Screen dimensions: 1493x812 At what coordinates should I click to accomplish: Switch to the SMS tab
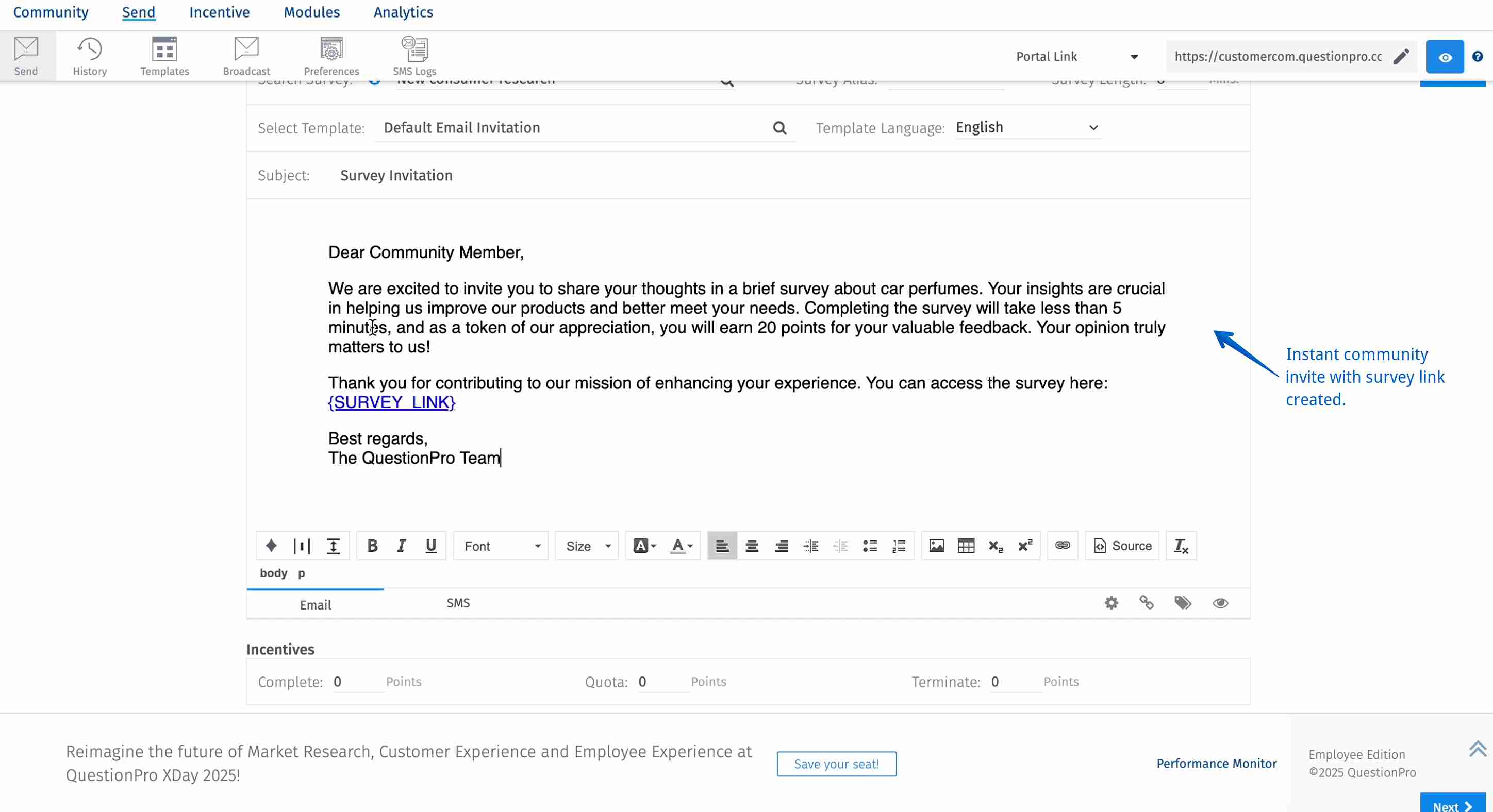[x=458, y=603]
